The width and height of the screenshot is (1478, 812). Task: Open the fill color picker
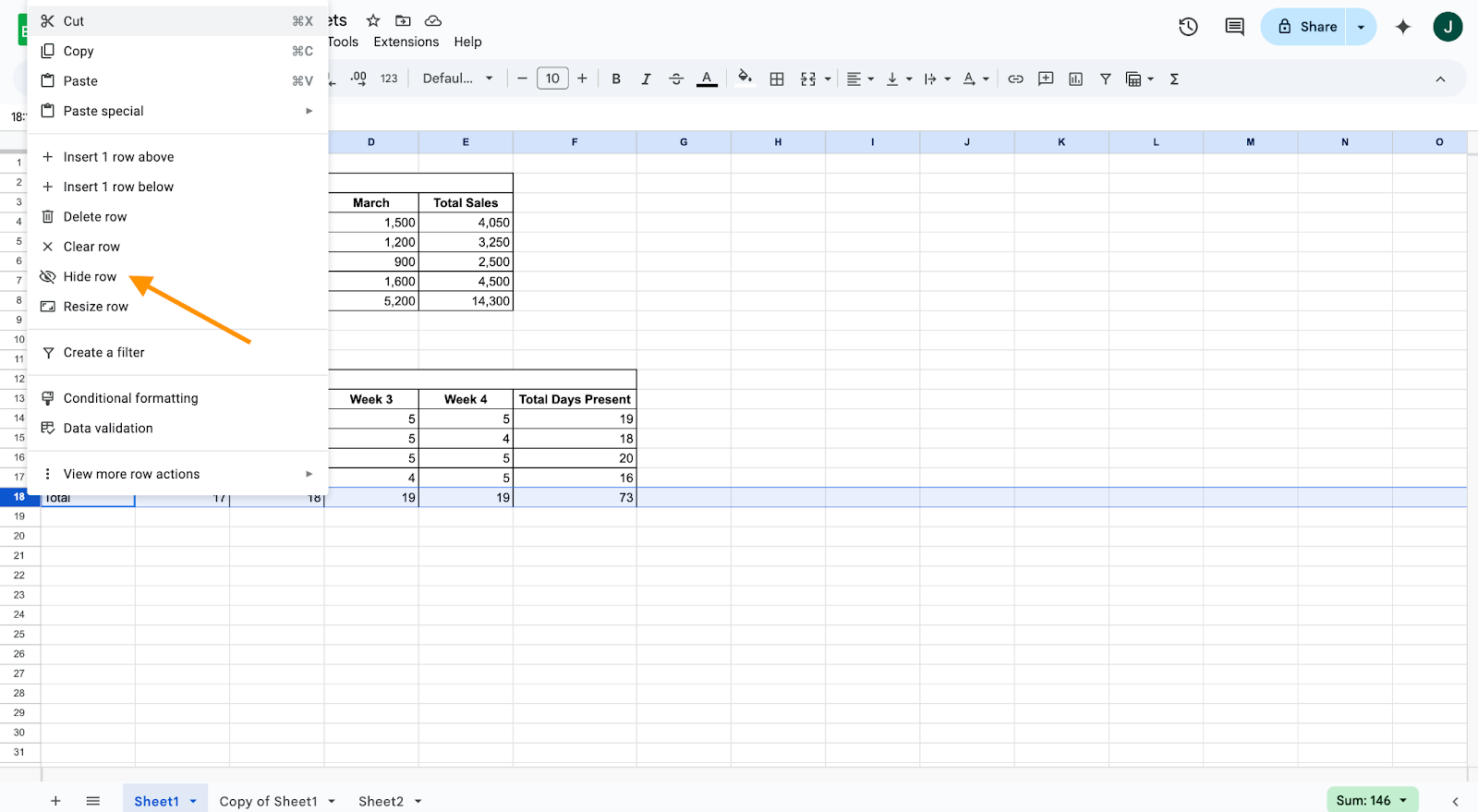745,79
